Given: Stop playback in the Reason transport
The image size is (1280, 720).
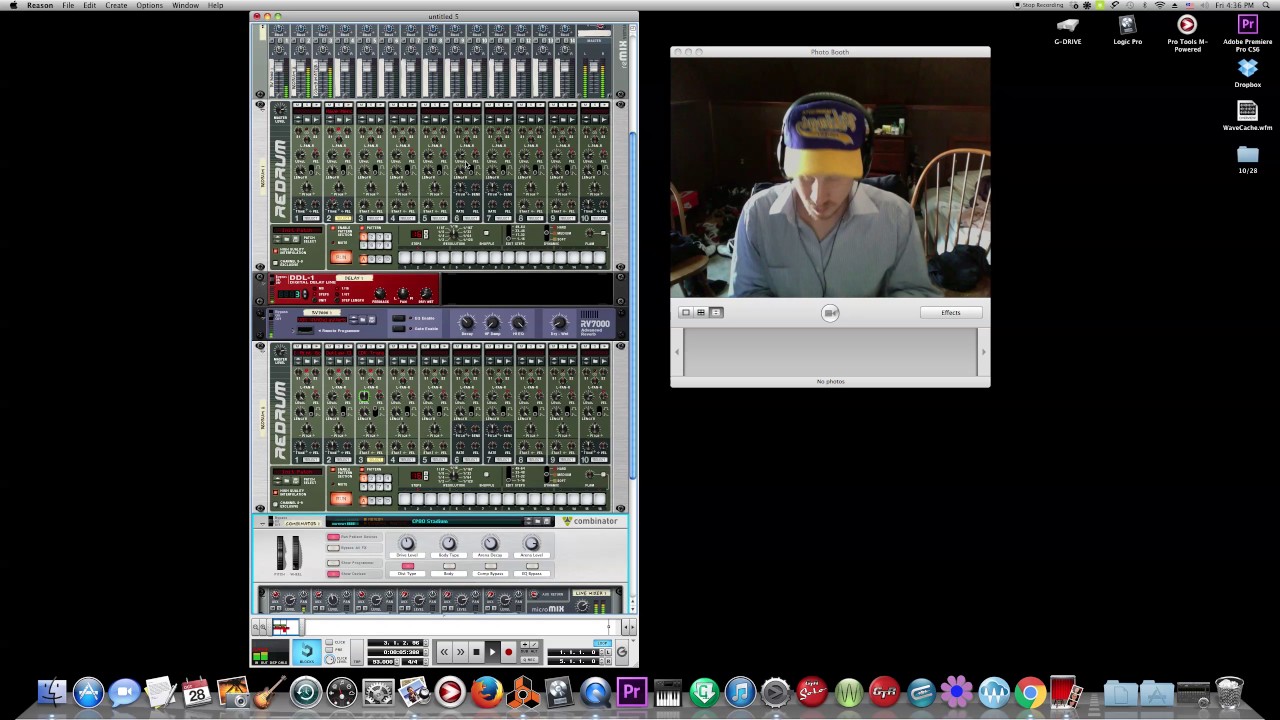Looking at the screenshot, I should [x=476, y=652].
